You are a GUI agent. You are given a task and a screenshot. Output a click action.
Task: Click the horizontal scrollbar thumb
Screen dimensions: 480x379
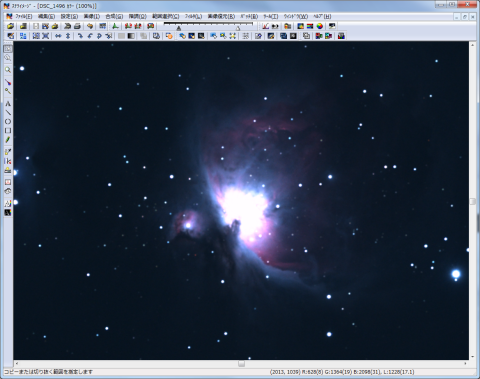coord(241,364)
